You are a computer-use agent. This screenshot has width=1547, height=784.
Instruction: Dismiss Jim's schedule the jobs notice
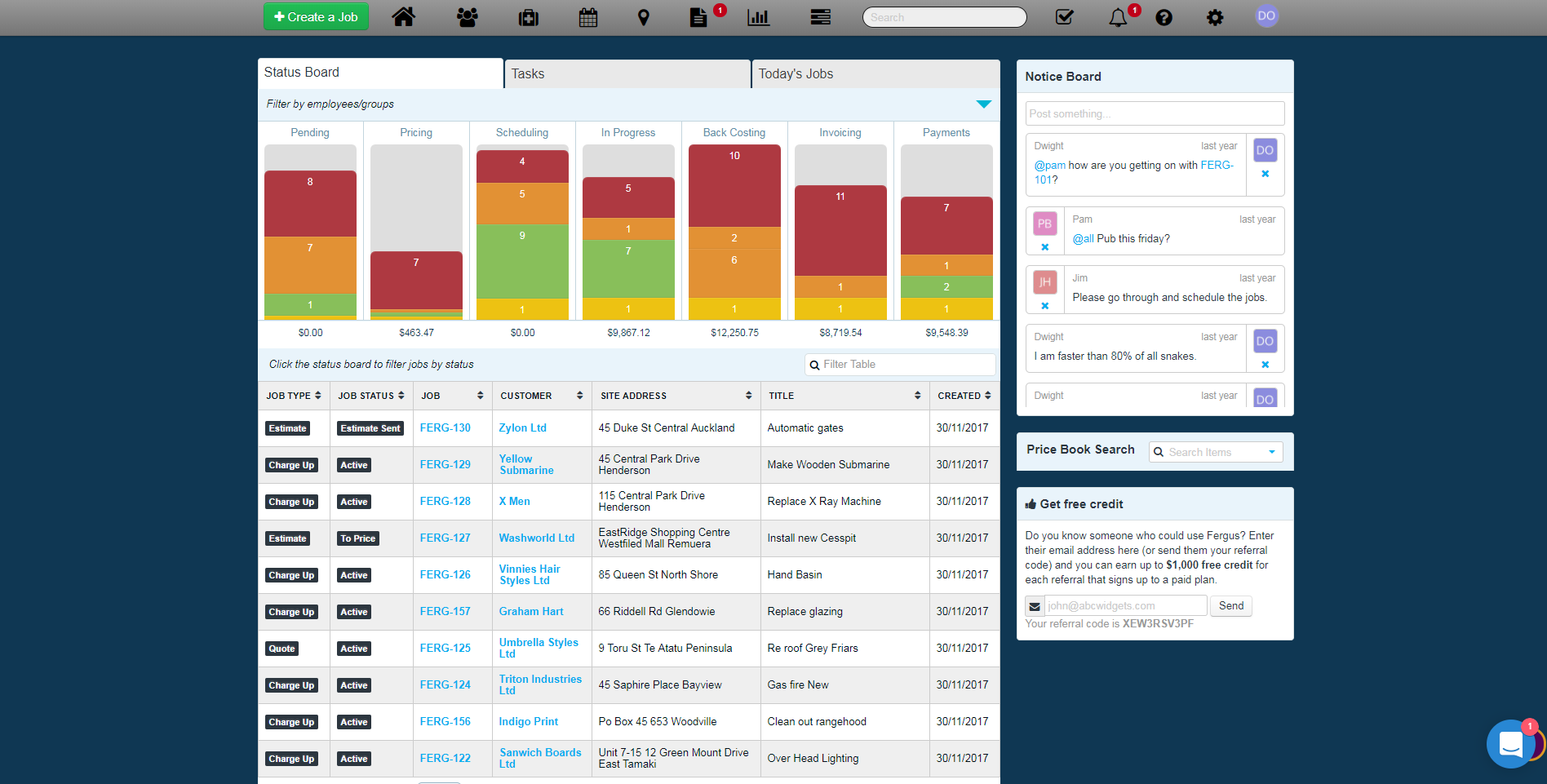(1045, 306)
